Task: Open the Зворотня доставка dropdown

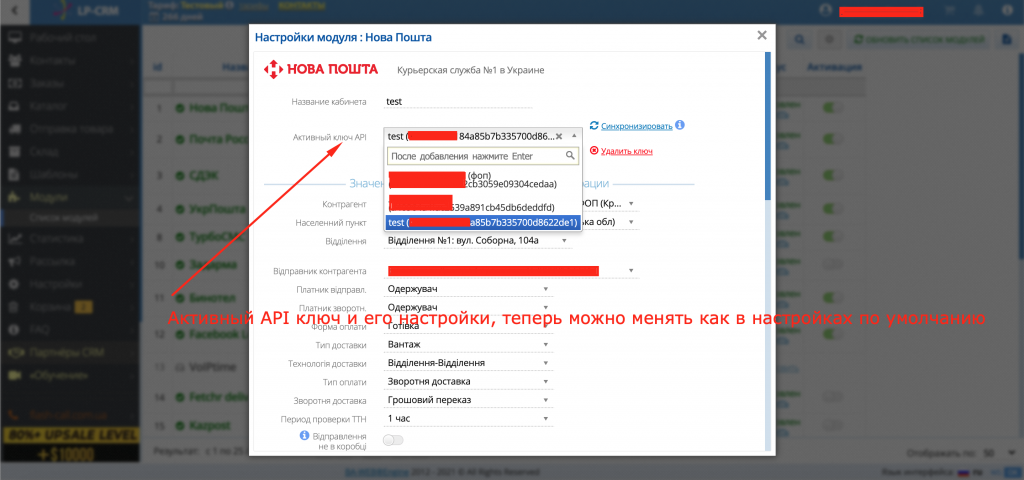Action: click(x=468, y=400)
